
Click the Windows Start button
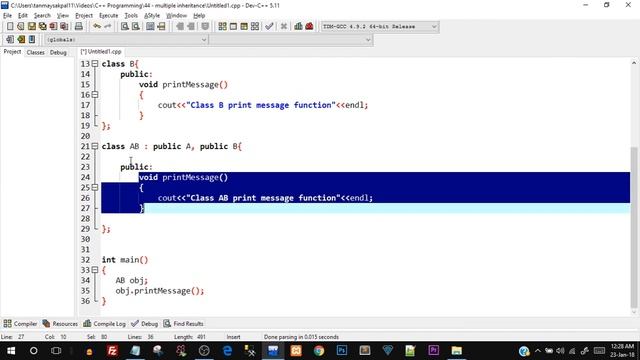[11, 351]
